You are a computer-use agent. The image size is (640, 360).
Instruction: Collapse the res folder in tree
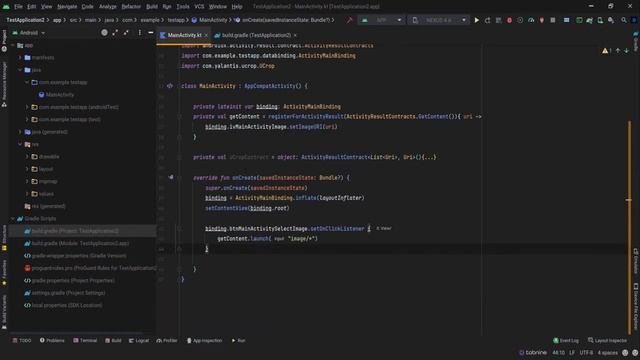coord(20,144)
